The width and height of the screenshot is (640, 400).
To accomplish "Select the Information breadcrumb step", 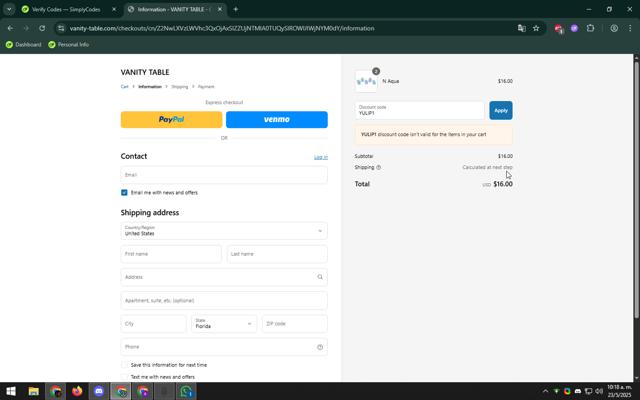I will [150, 87].
